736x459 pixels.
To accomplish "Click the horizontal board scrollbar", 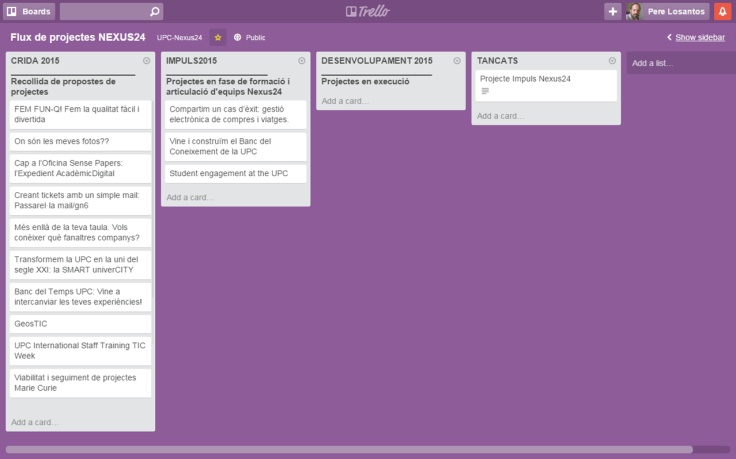I will pos(348,449).
